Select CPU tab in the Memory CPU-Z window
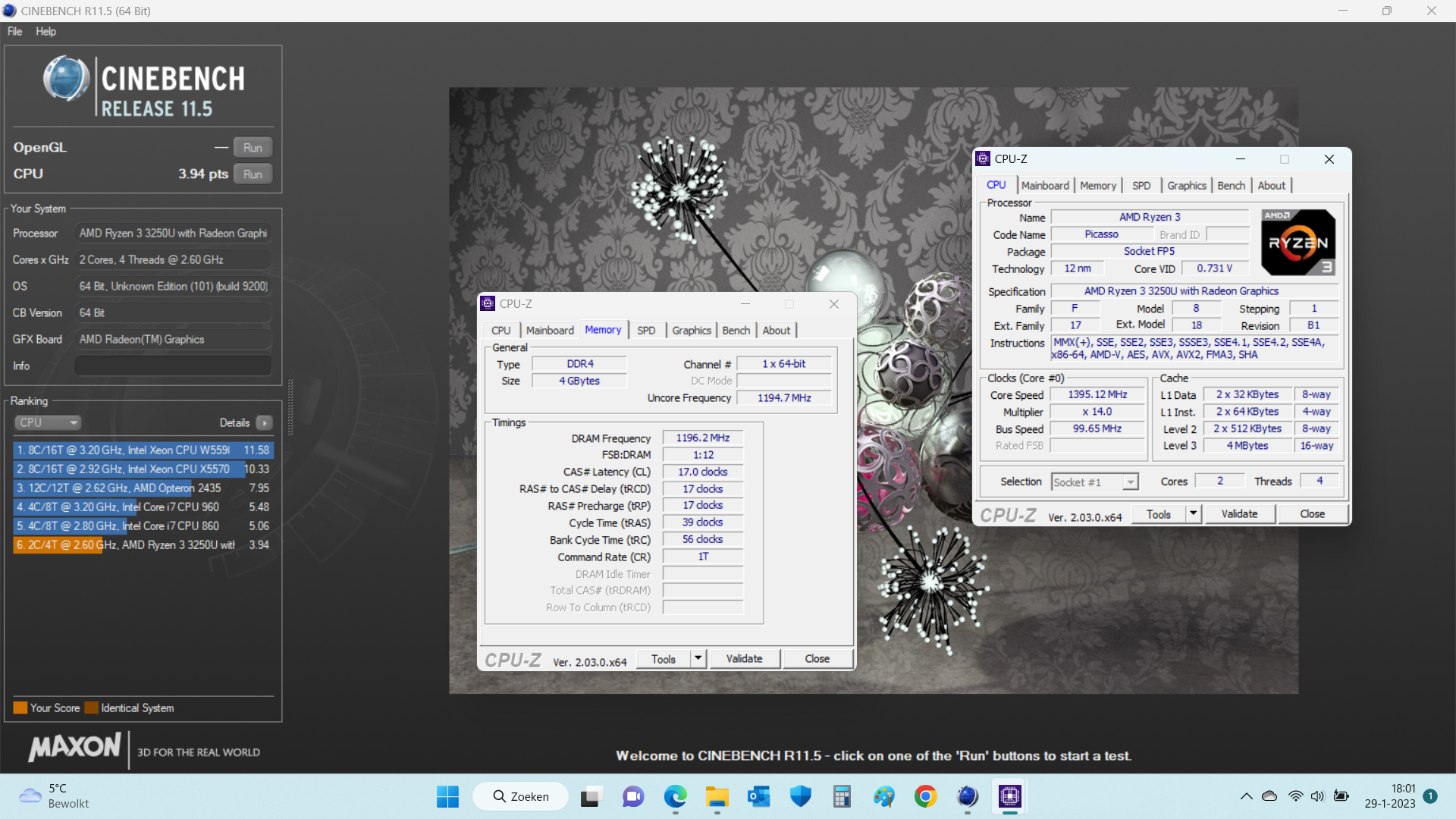 click(x=500, y=331)
